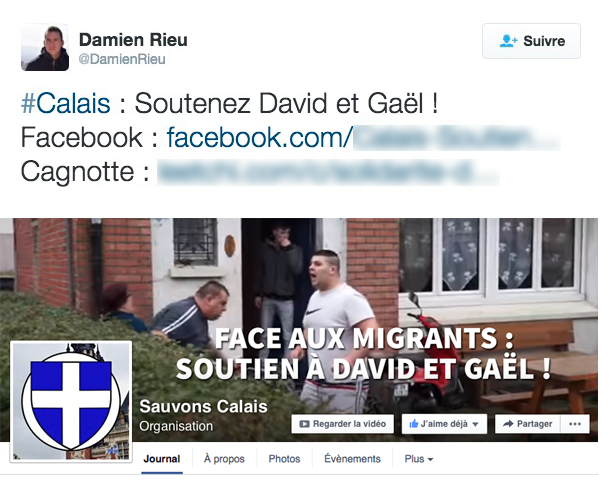Open the blurred Cagnotte link
The width and height of the screenshot is (610, 491).
(328, 172)
